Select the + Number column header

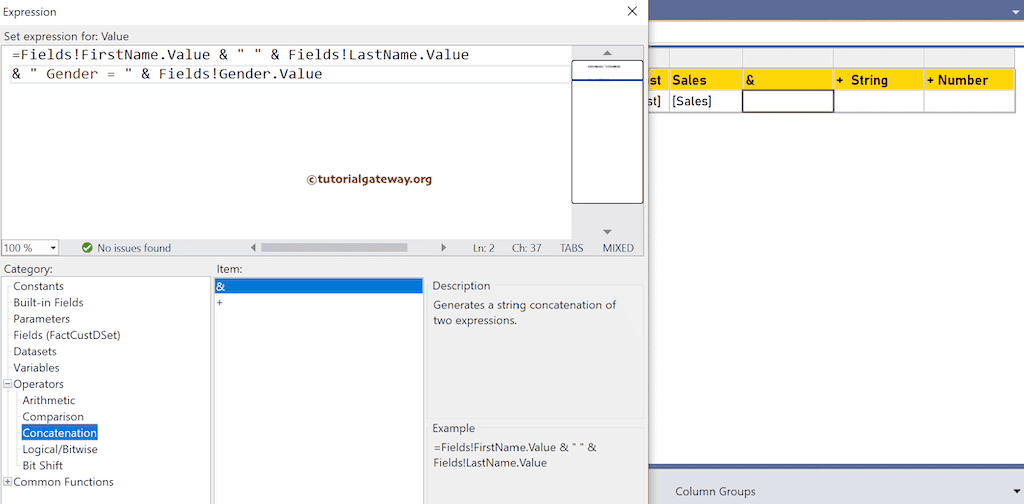969,80
